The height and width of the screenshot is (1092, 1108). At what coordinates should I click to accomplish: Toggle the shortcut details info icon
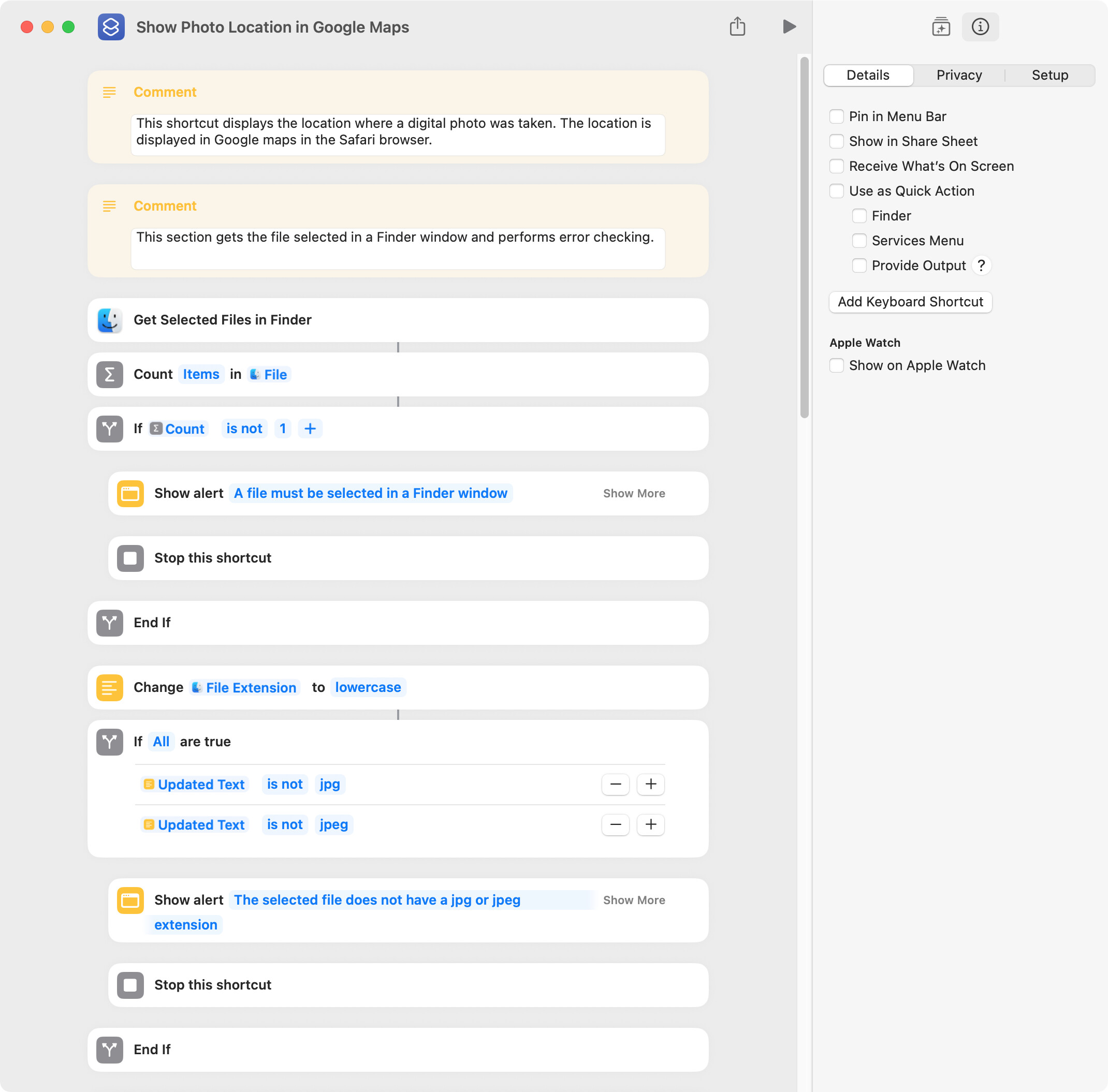[x=980, y=26]
